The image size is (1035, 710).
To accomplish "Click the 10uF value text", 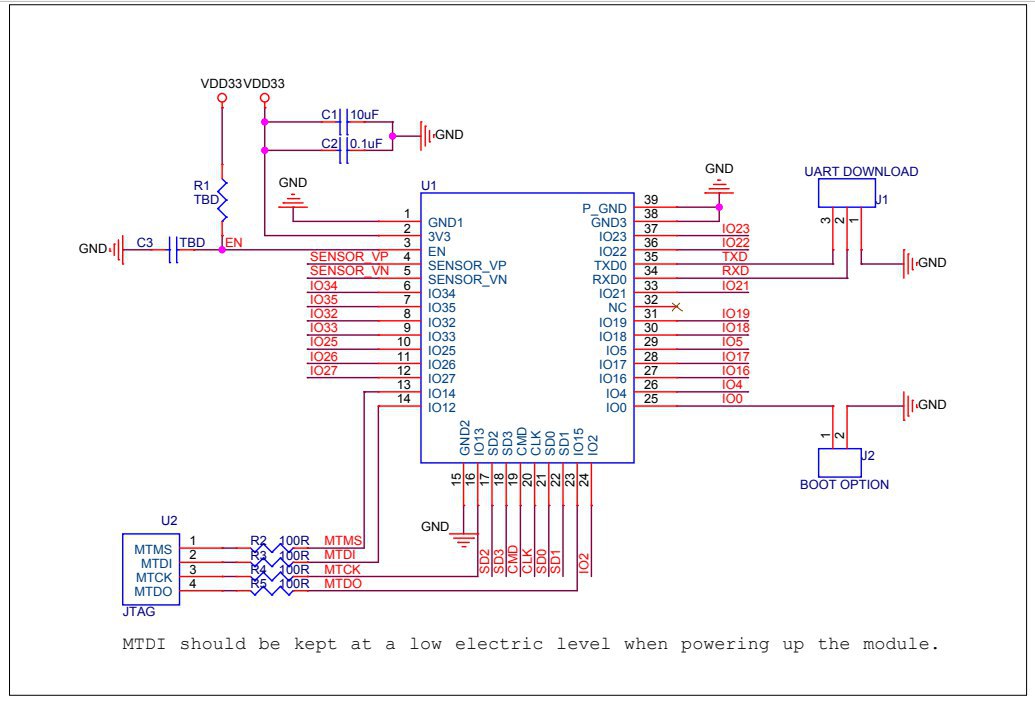I will [364, 115].
